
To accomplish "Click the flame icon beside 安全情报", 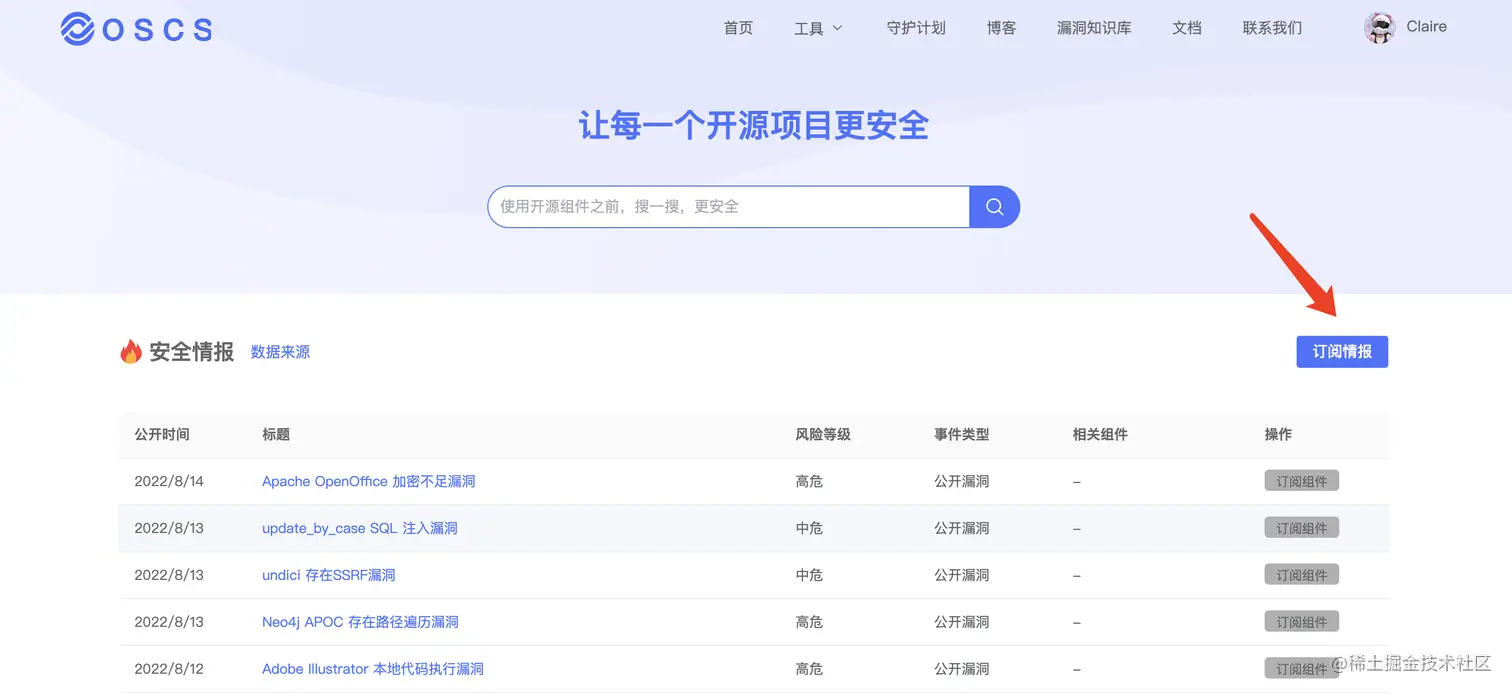I will 130,351.
